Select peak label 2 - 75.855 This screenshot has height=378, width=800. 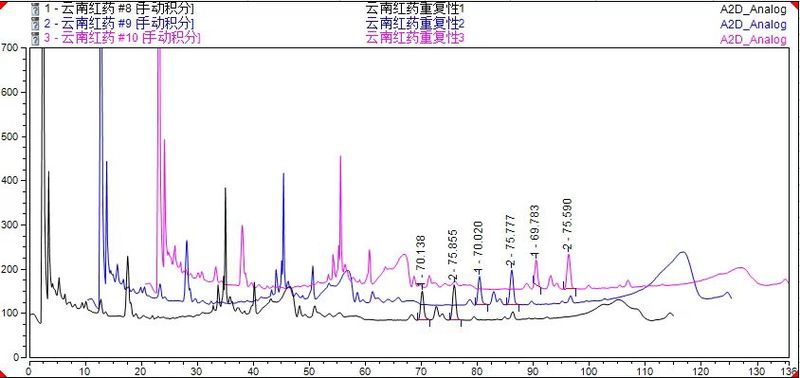tap(453, 256)
